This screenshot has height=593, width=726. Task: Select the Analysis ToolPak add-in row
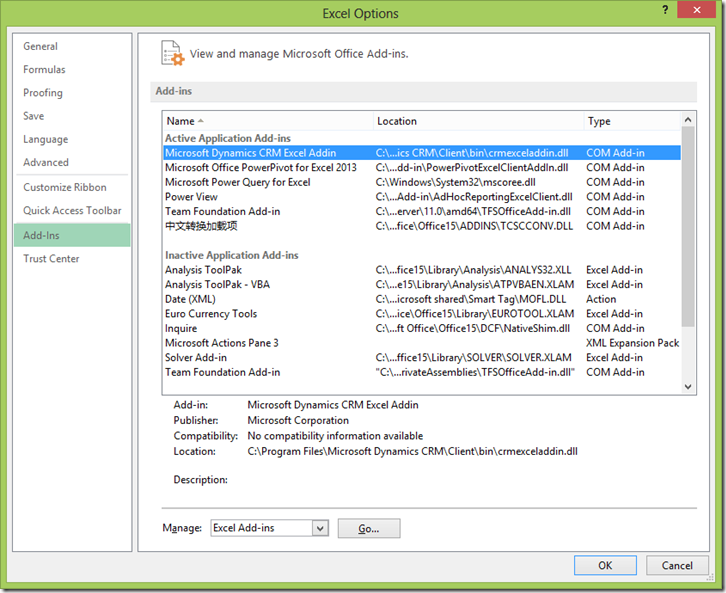422,270
